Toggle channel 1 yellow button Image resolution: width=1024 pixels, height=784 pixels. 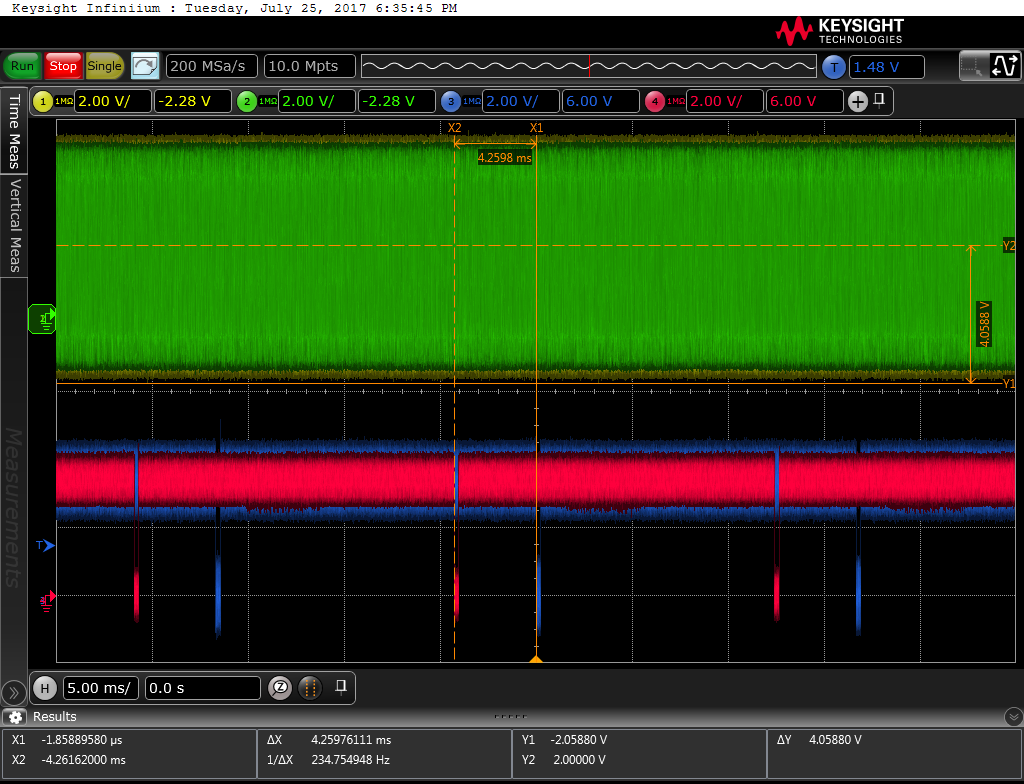coord(43,101)
